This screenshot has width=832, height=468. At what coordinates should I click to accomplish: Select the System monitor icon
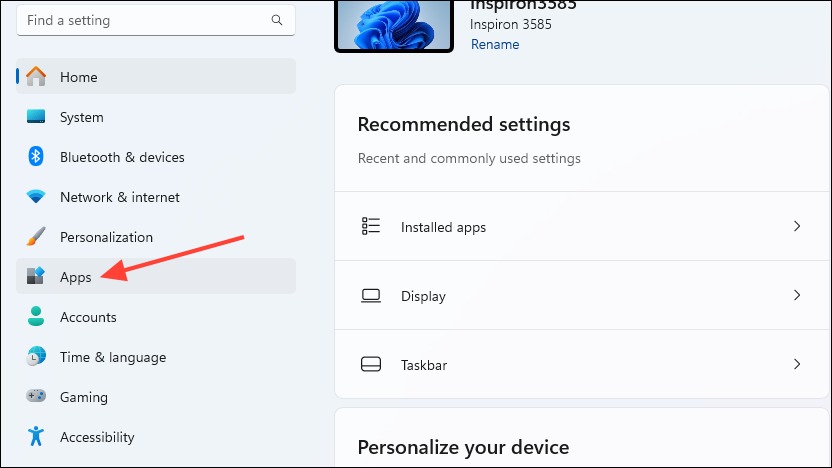coord(36,116)
